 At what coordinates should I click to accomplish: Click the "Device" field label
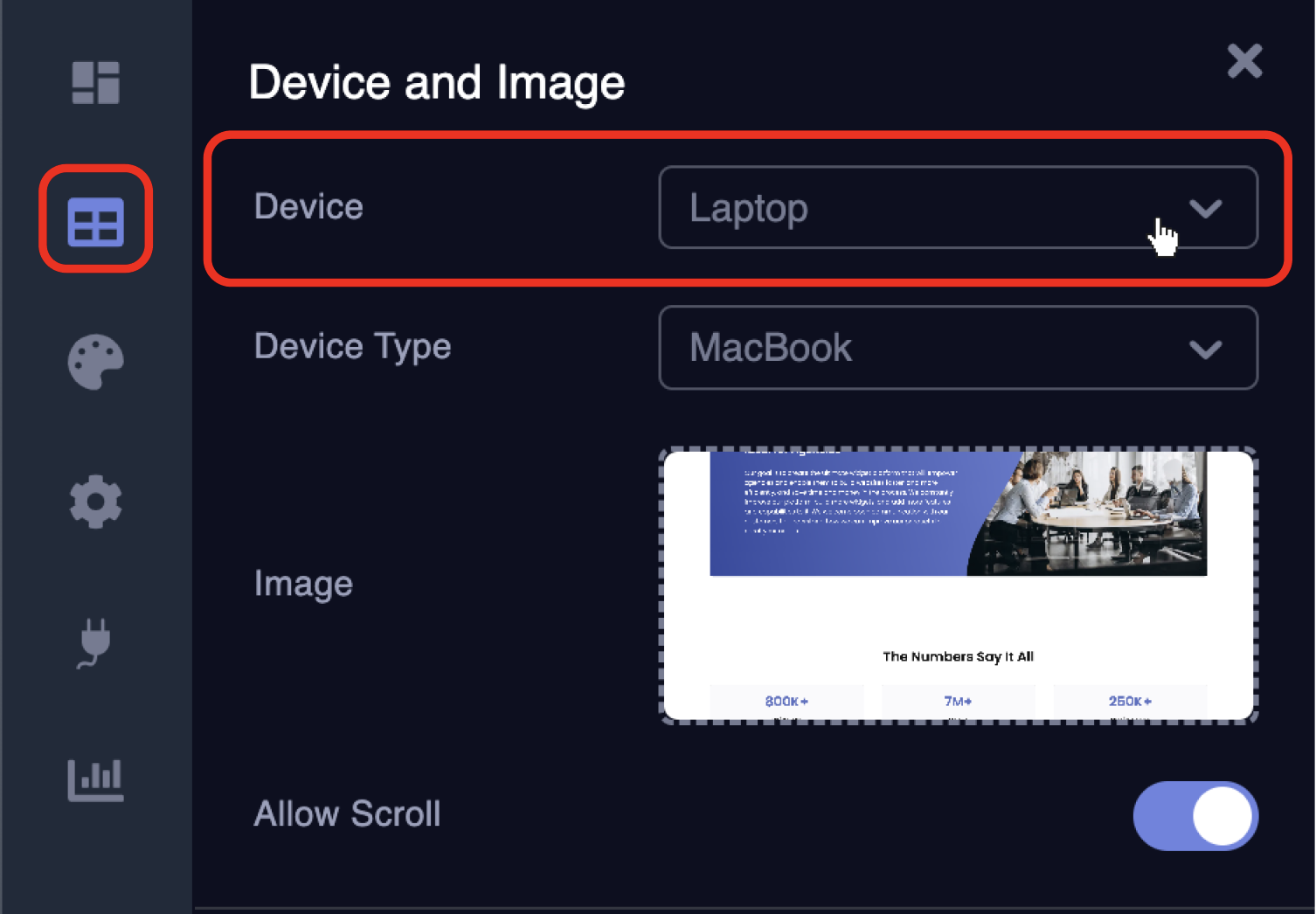308,207
